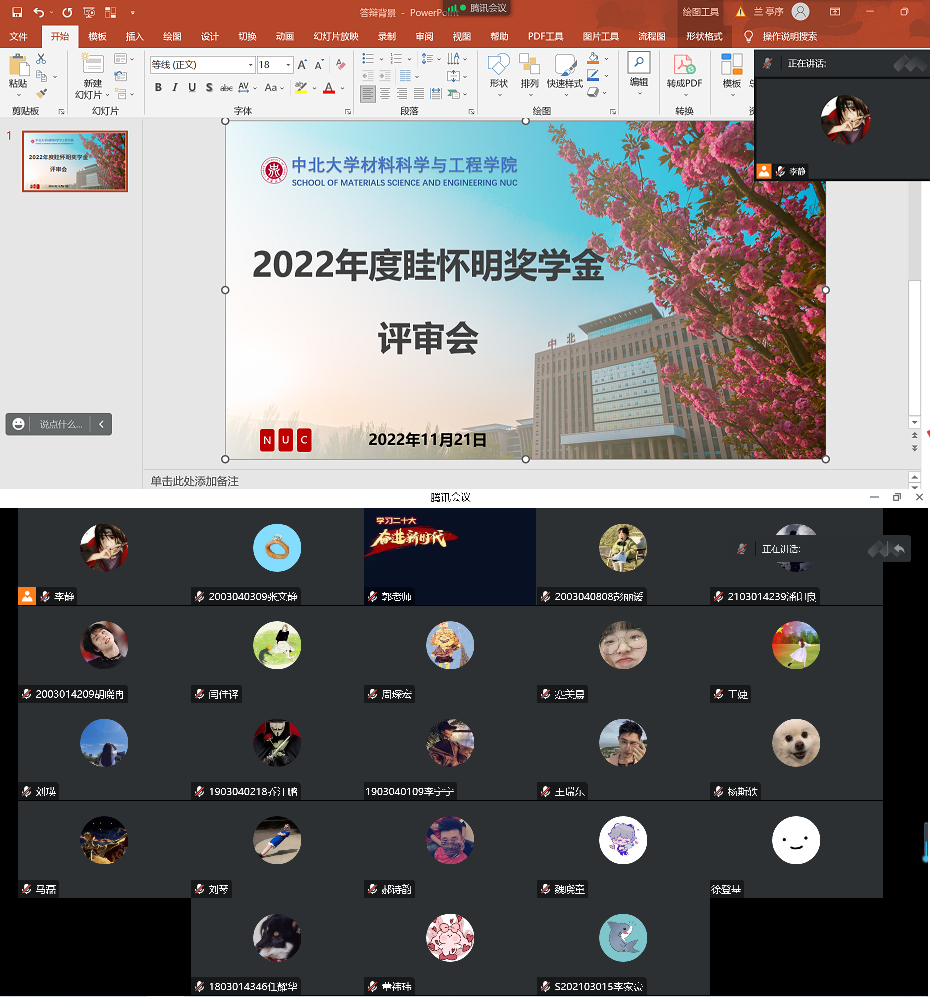Click the emoji icon in chat bar
The width and height of the screenshot is (930, 997).
[x=19, y=424]
